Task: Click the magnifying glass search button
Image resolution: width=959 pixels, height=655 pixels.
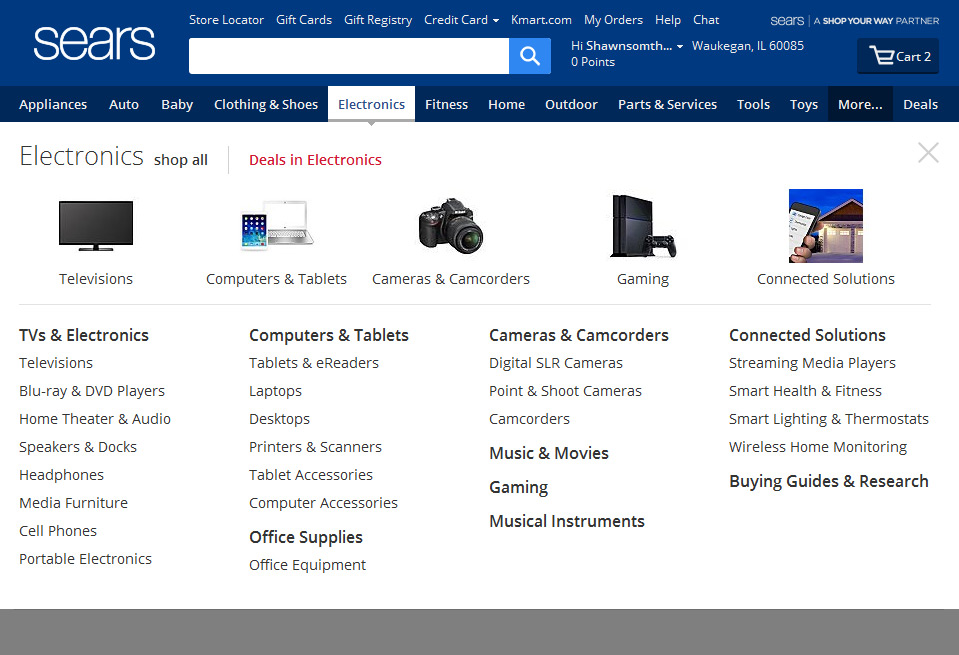Action: point(530,56)
